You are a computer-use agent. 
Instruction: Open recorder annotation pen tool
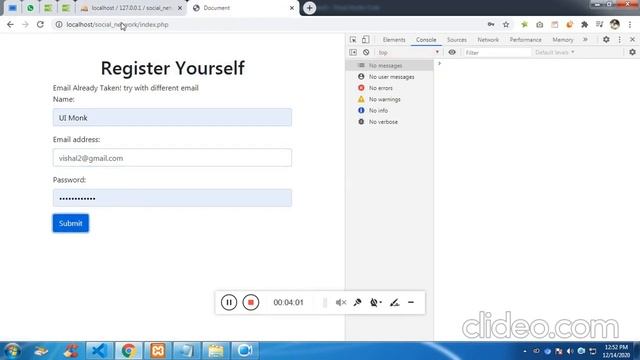pos(394,302)
